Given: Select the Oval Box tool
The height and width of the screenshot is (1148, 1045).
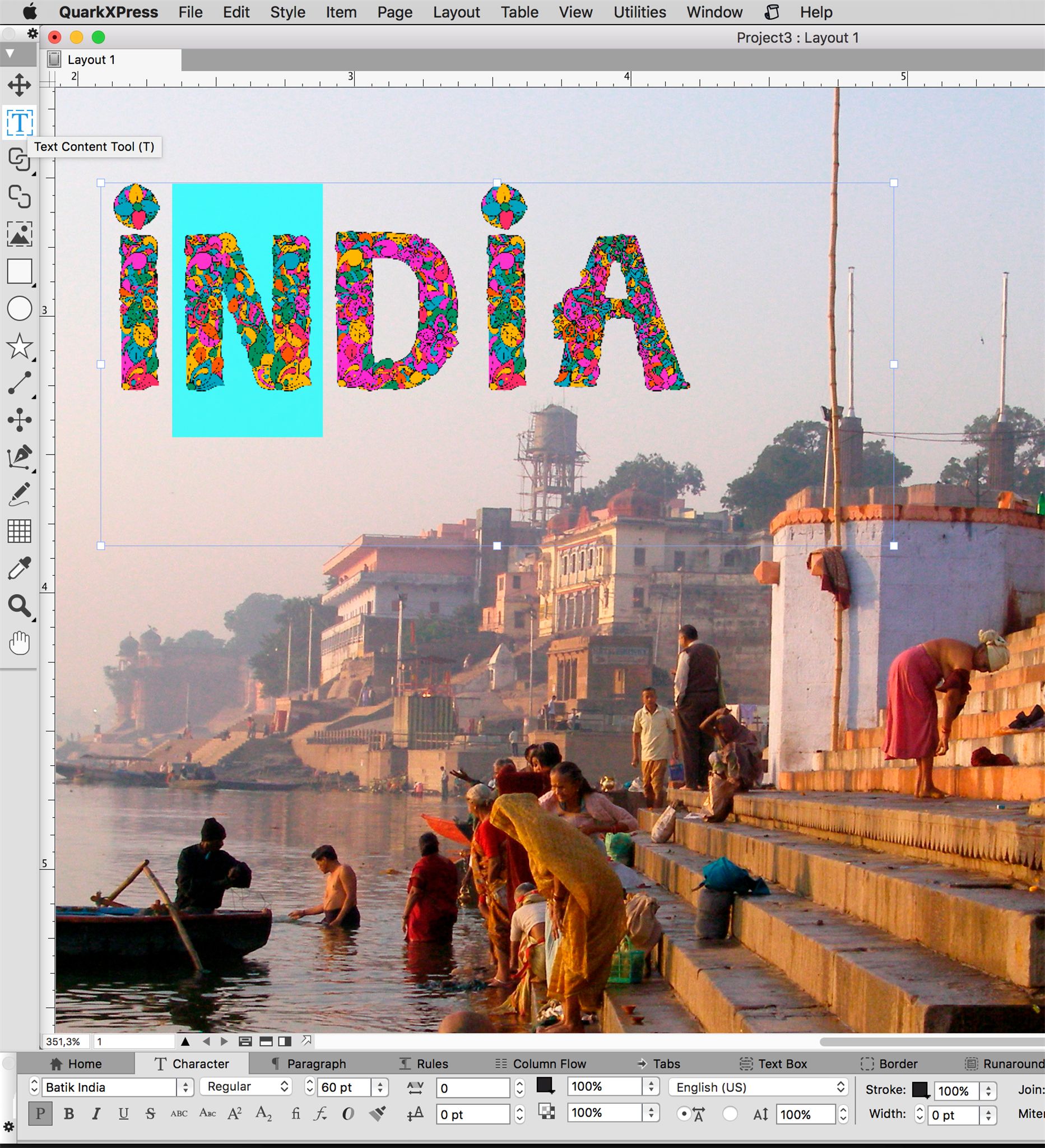Looking at the screenshot, I should pyautogui.click(x=20, y=309).
